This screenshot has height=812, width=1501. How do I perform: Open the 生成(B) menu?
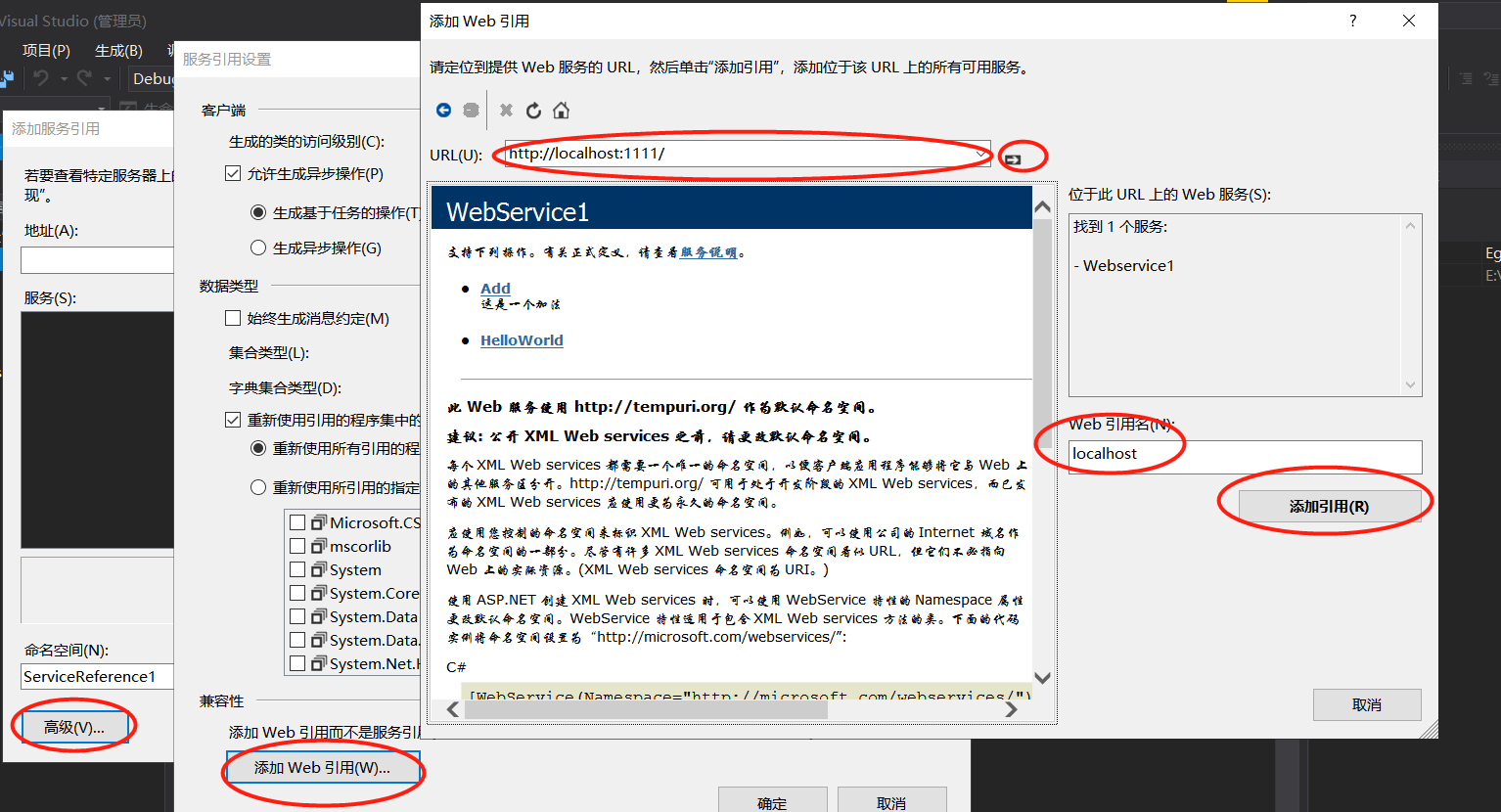pos(118,50)
